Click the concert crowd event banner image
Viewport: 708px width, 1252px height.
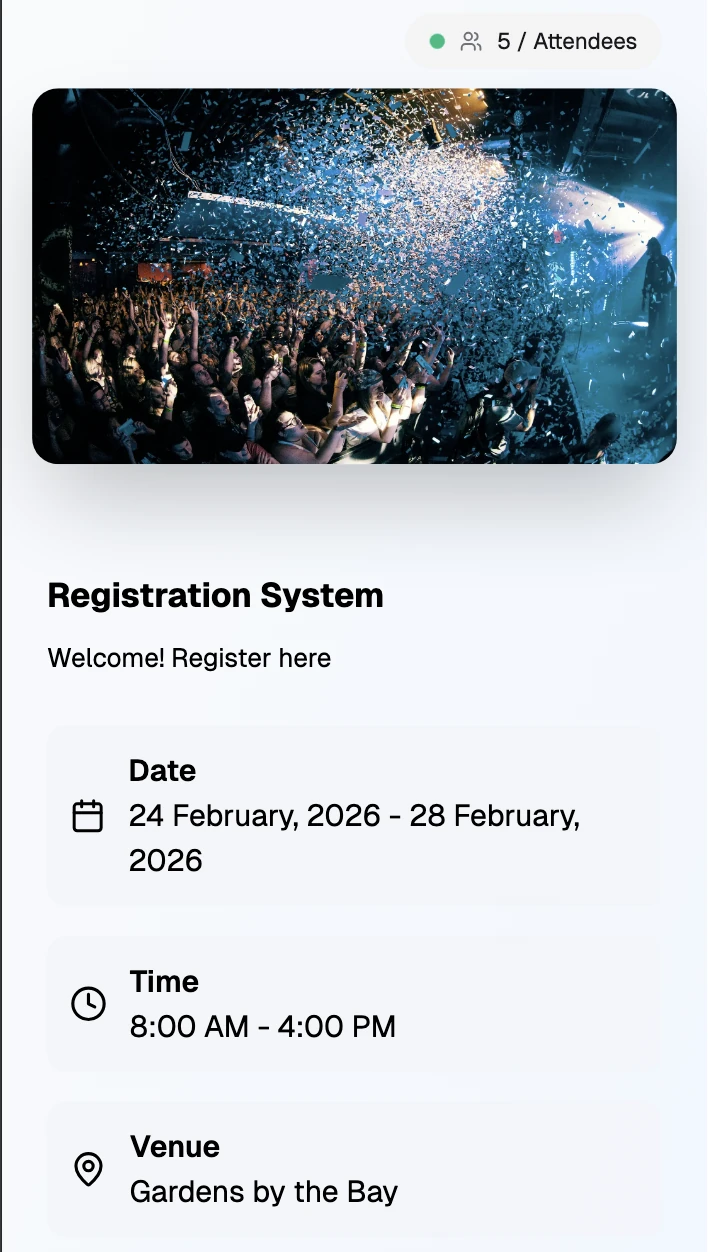click(354, 276)
